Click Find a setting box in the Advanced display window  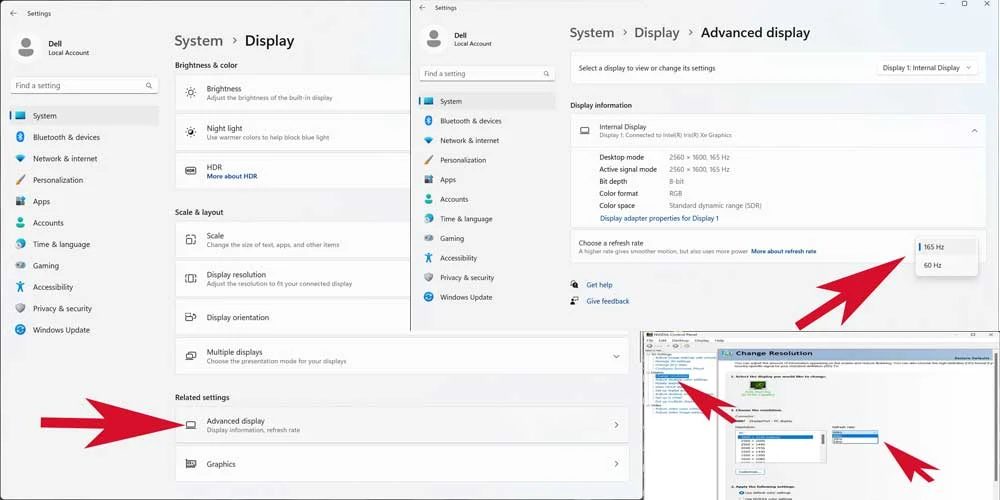click(487, 73)
